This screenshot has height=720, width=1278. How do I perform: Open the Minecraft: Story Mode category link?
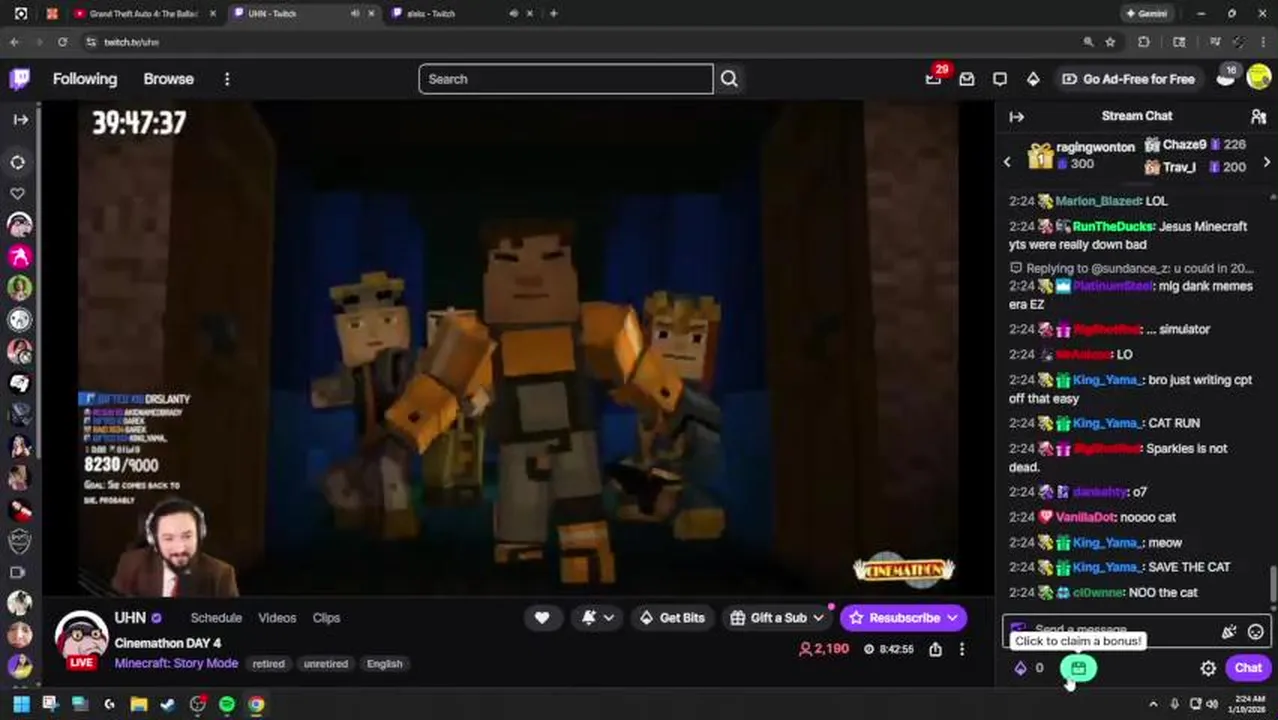pyautogui.click(x=176, y=663)
